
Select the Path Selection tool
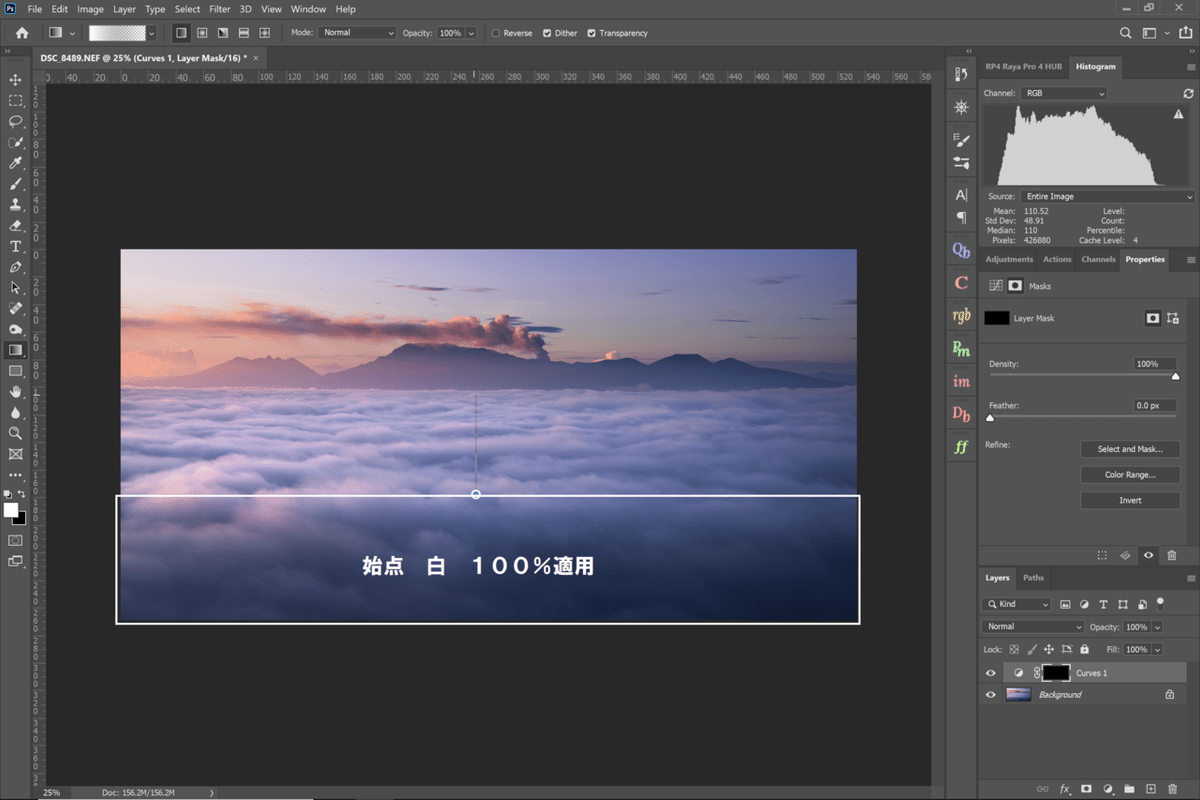click(x=15, y=288)
